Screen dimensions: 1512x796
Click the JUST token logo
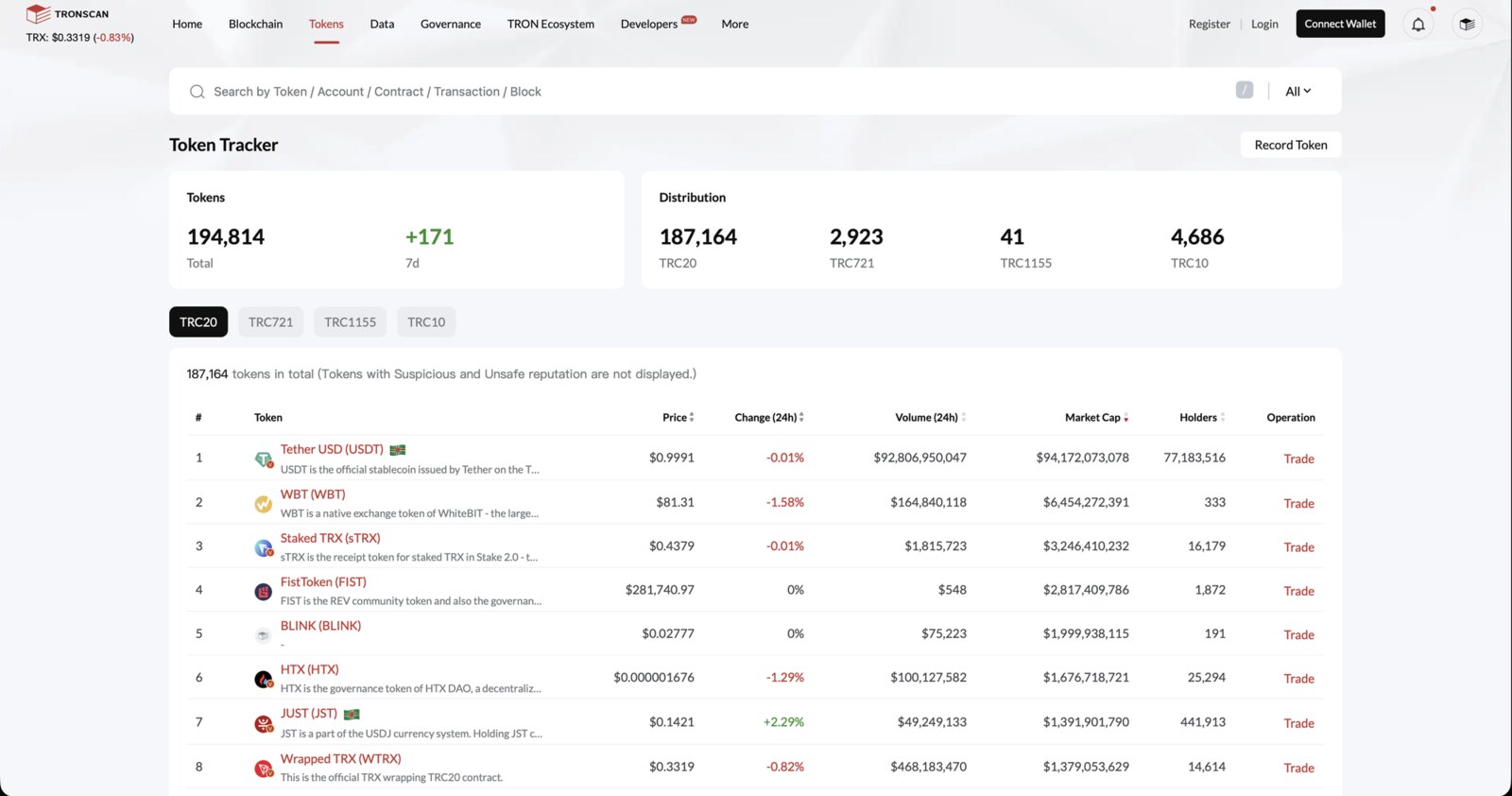[264, 724]
